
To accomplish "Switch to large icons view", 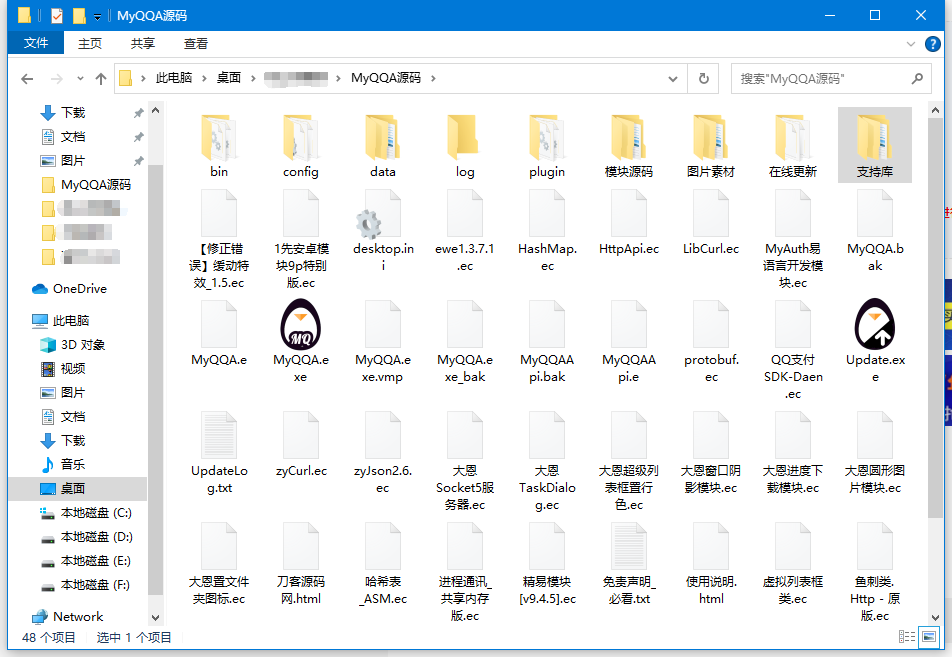I will [929, 636].
